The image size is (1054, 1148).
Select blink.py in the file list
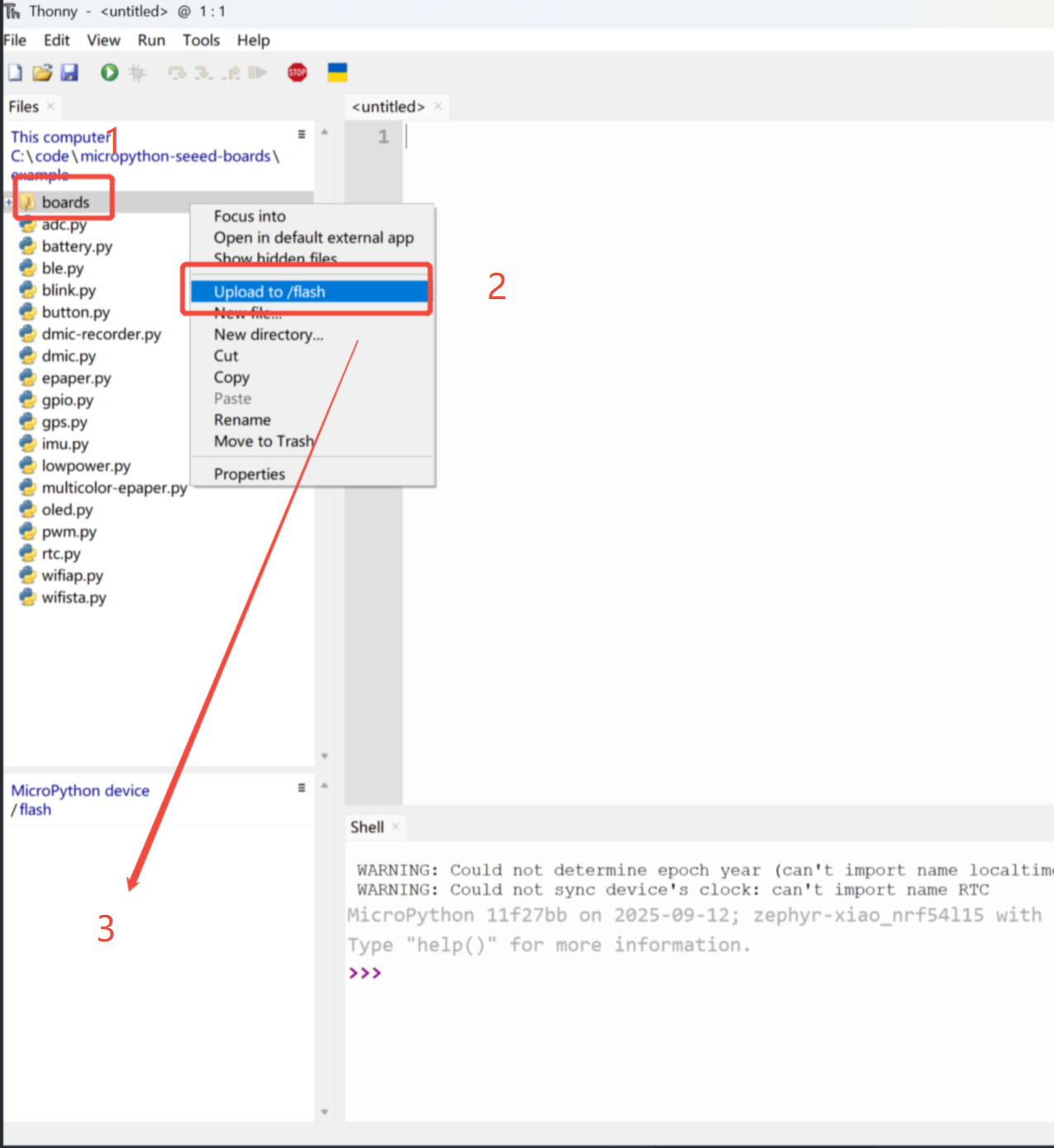[69, 290]
